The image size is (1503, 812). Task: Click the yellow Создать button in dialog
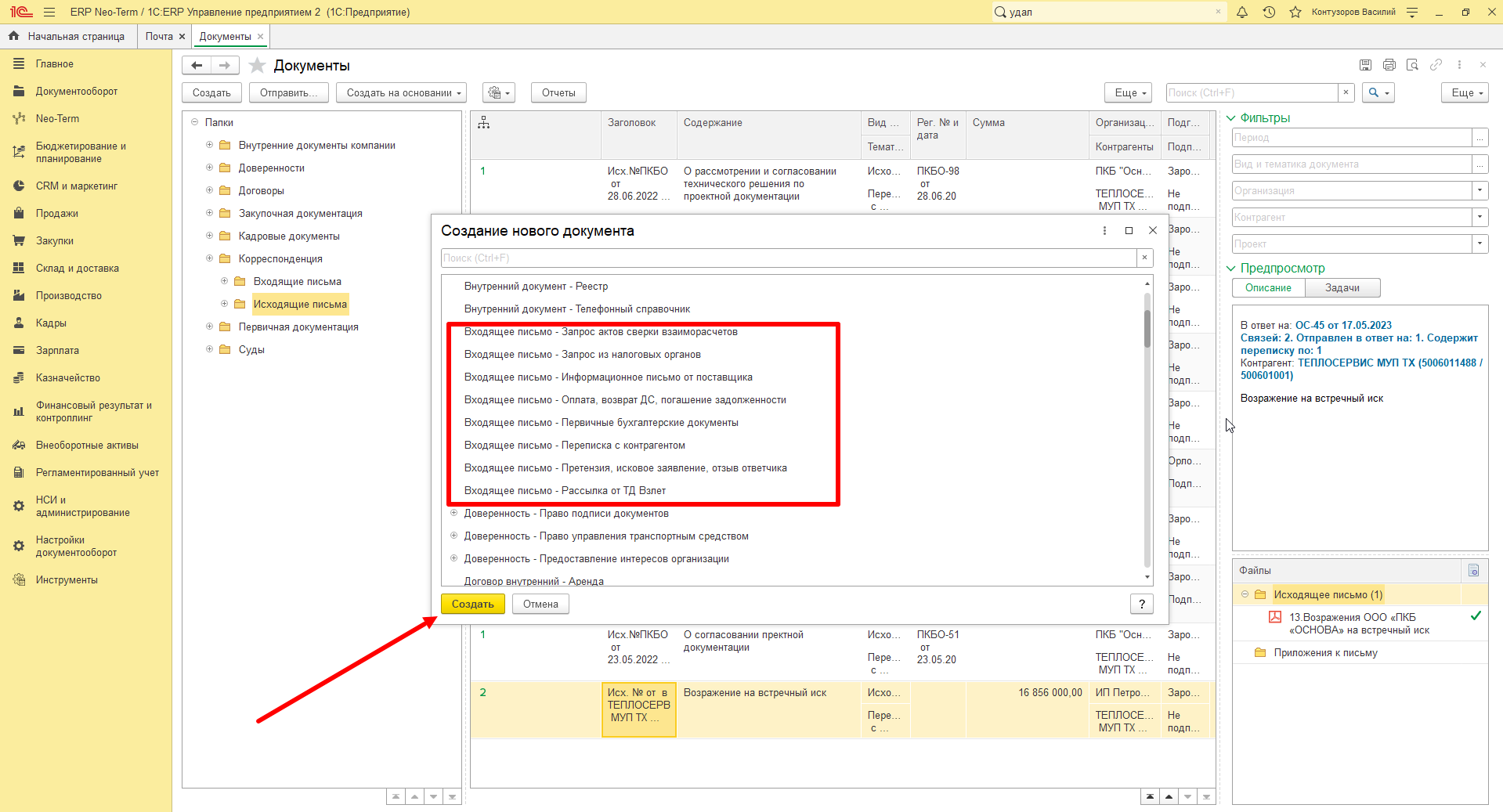click(473, 604)
